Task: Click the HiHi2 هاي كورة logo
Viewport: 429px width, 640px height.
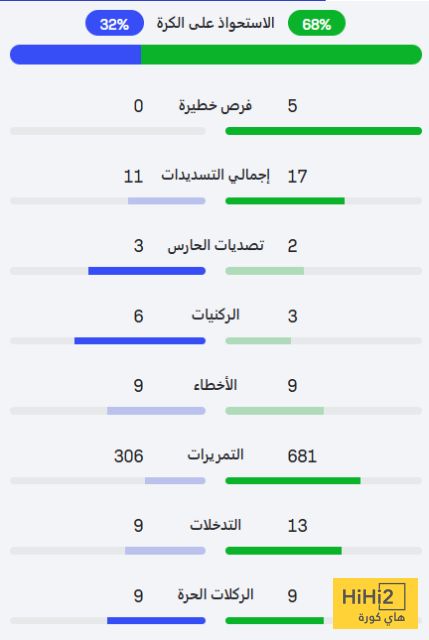Action: click(x=375, y=603)
